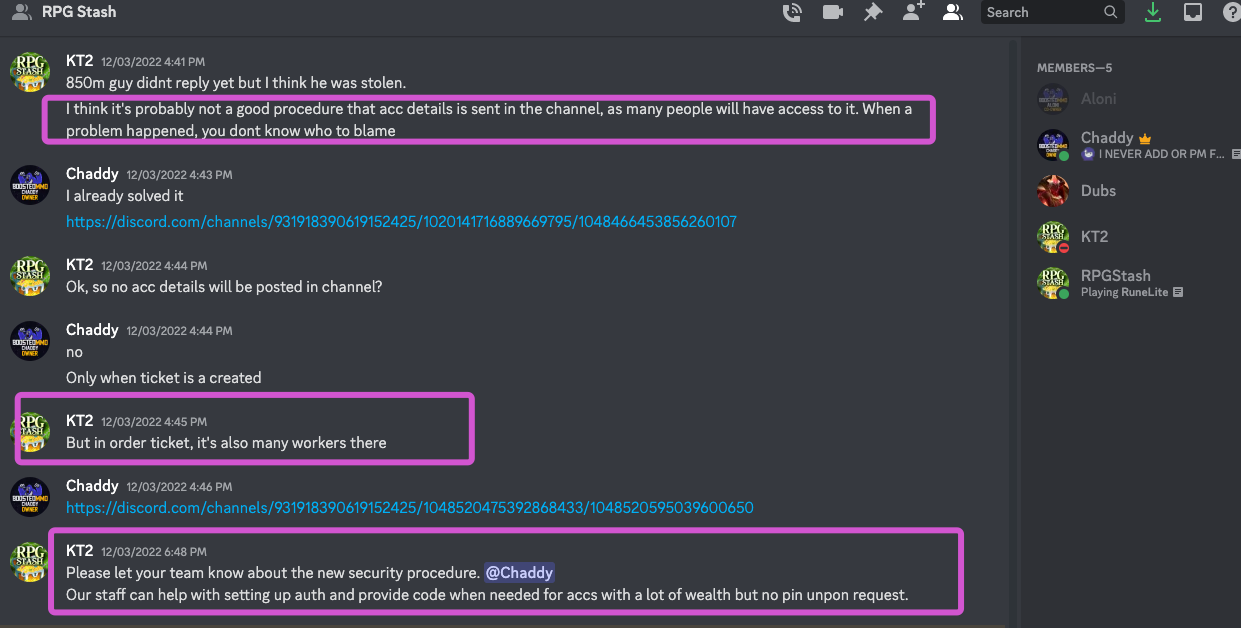The width and height of the screenshot is (1241, 628).
Task: Open first Discord channel link from Chaddy
Action: 401,222
